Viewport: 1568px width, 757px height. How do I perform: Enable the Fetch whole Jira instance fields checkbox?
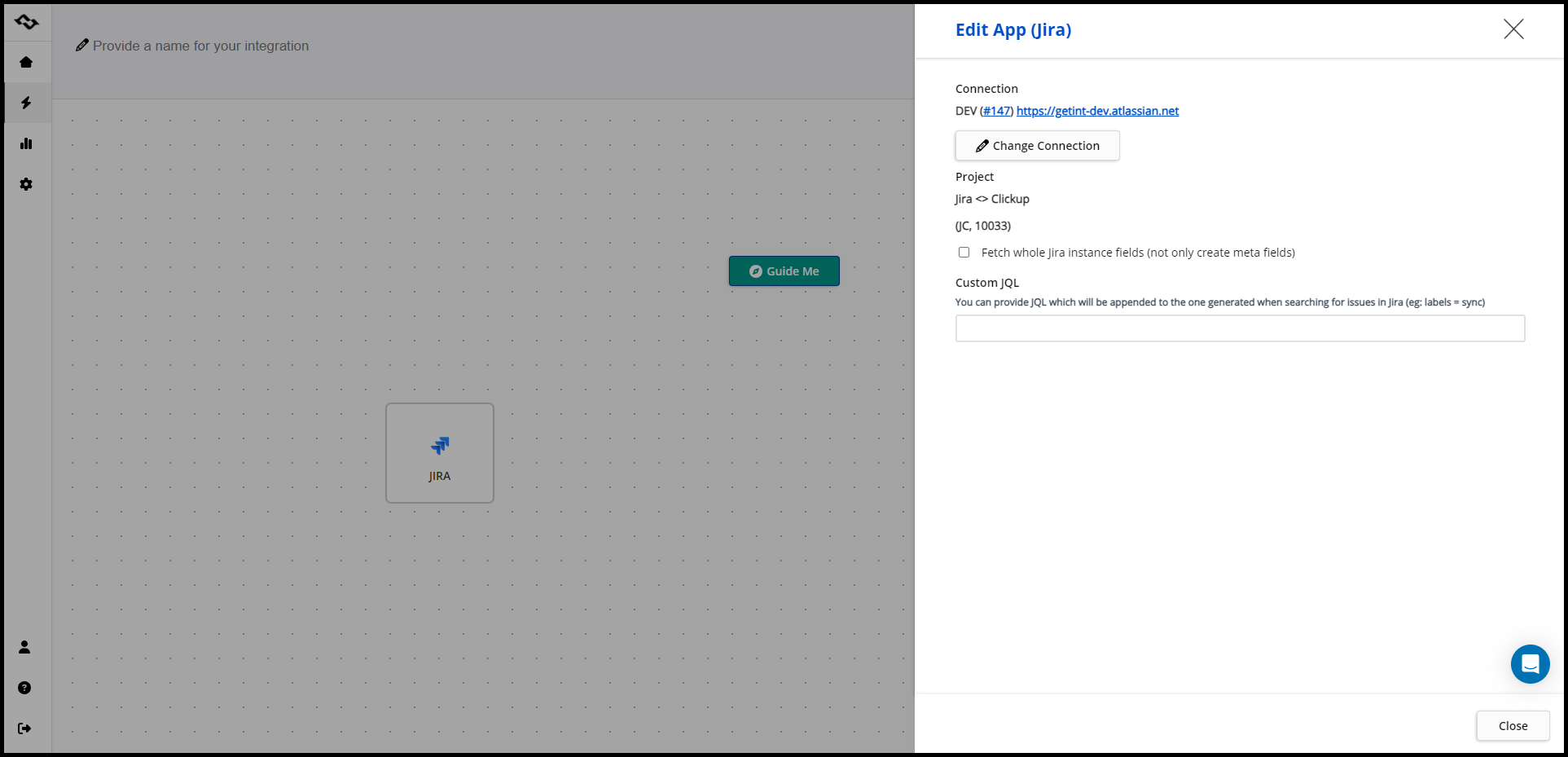(x=964, y=253)
